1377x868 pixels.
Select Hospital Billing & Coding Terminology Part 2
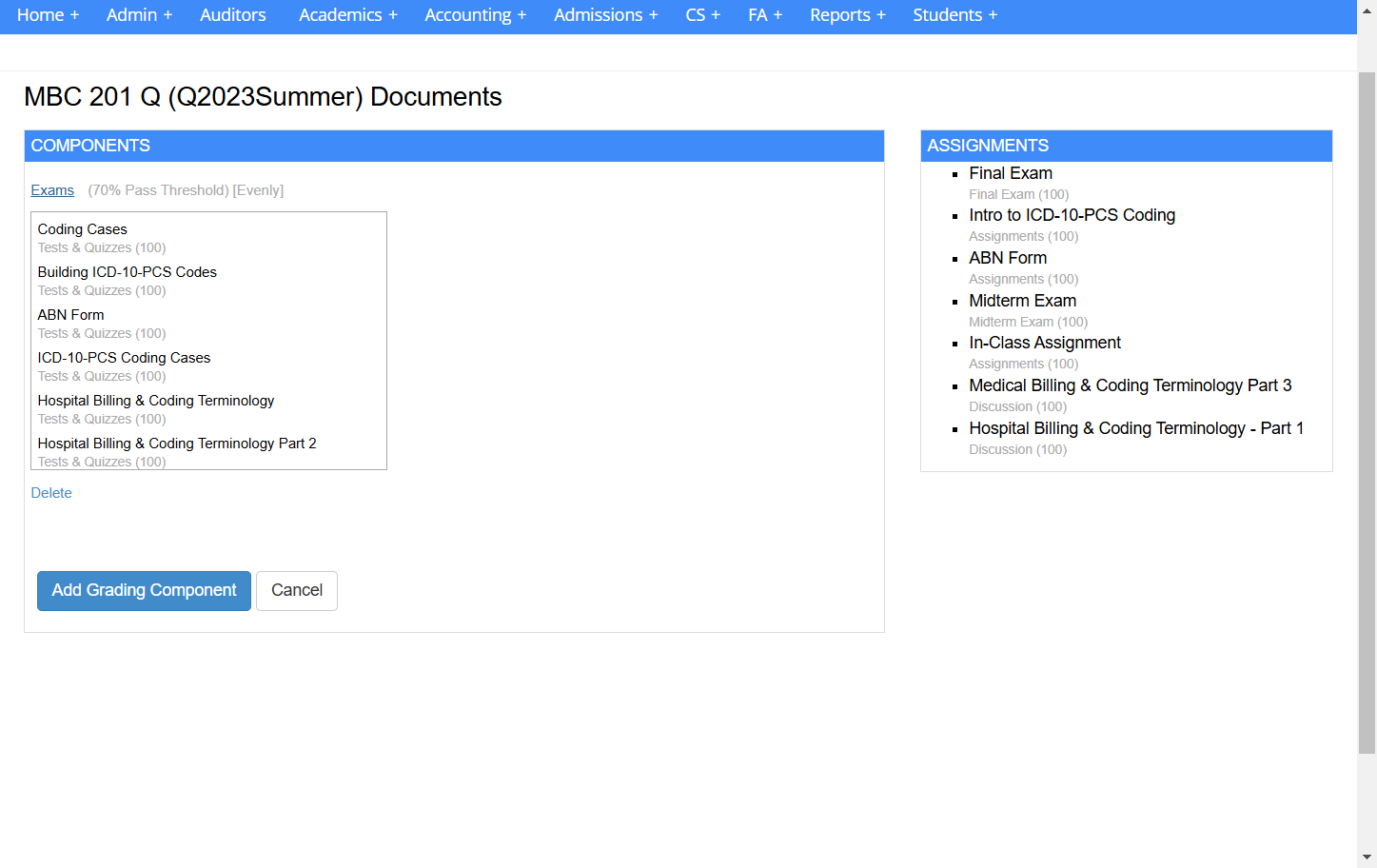[x=177, y=444]
